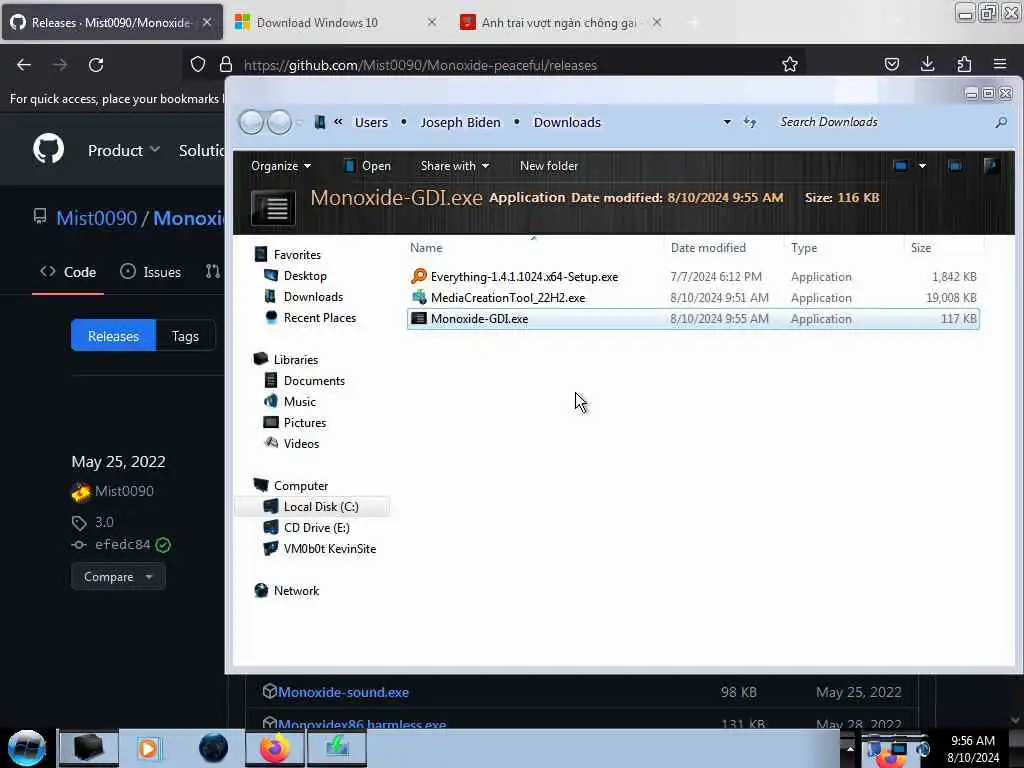The image size is (1024, 768).
Task: Open Firefox downloads panel icon
Action: tap(927, 64)
